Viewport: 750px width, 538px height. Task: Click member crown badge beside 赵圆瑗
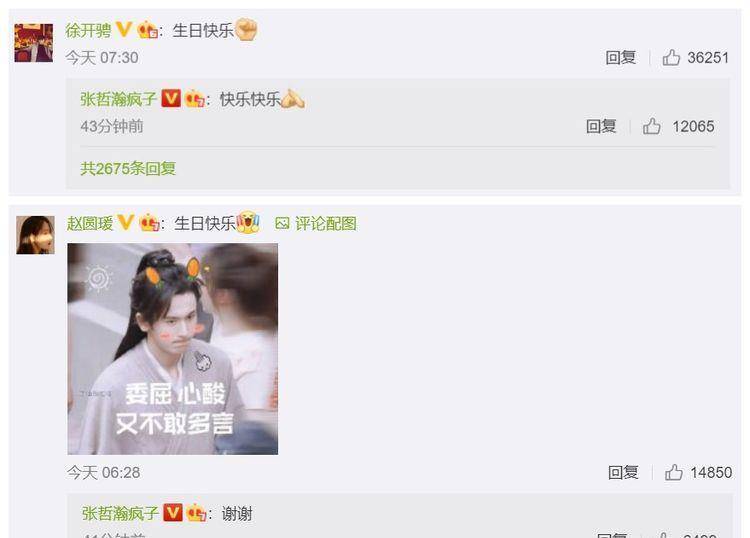coord(149,223)
